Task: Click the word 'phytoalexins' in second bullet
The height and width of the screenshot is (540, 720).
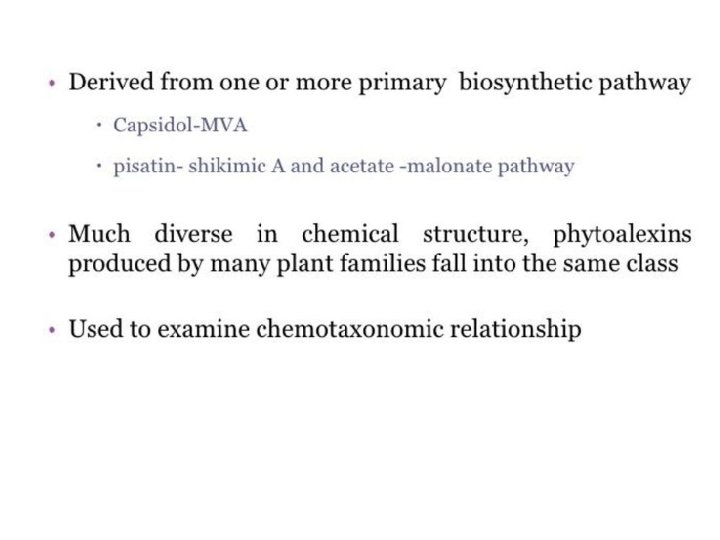Action: (x=622, y=235)
